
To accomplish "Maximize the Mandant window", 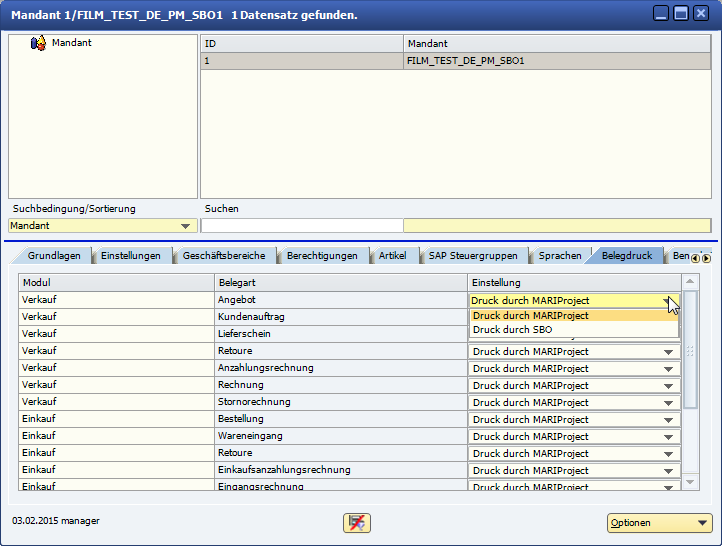I will (680, 14).
